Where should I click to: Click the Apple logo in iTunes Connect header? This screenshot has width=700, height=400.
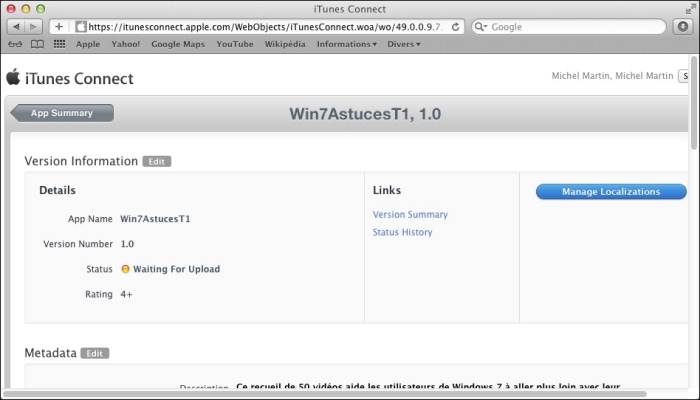pyautogui.click(x=13, y=77)
